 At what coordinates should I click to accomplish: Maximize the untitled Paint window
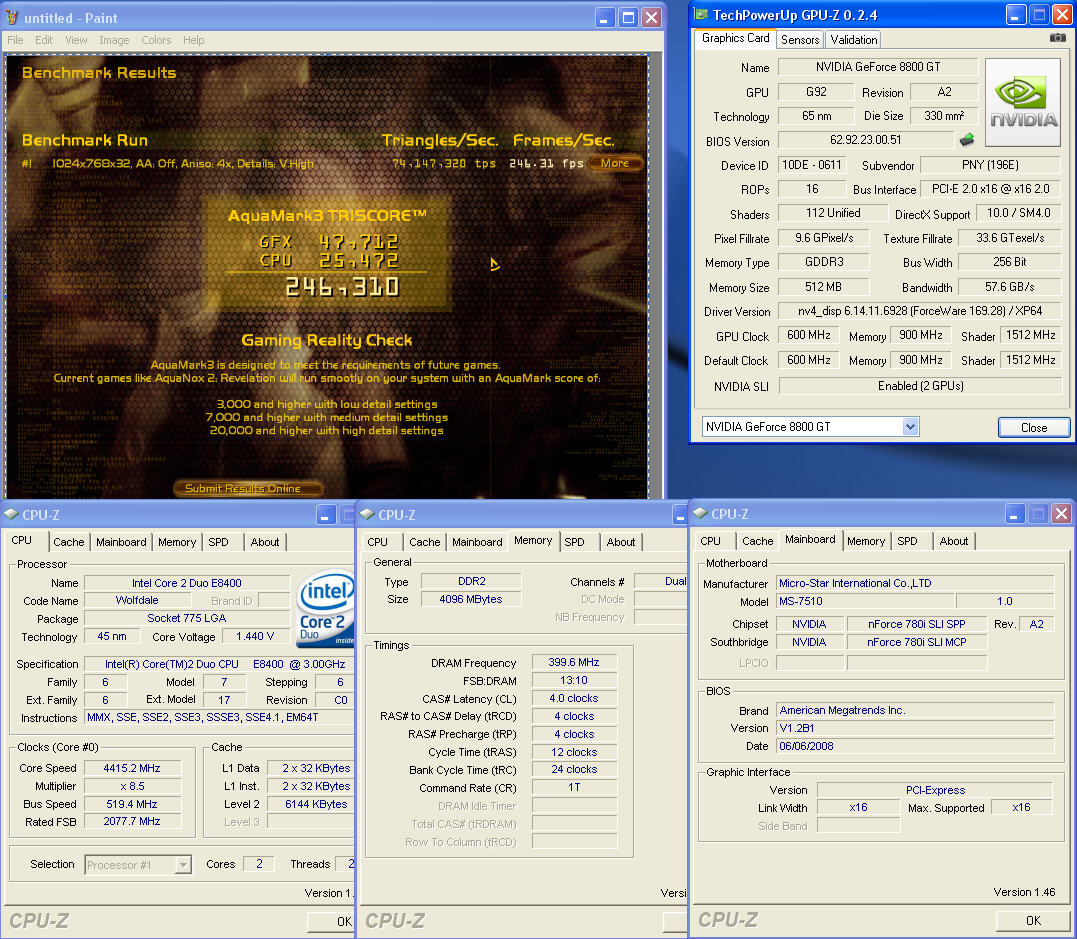pyautogui.click(x=628, y=17)
